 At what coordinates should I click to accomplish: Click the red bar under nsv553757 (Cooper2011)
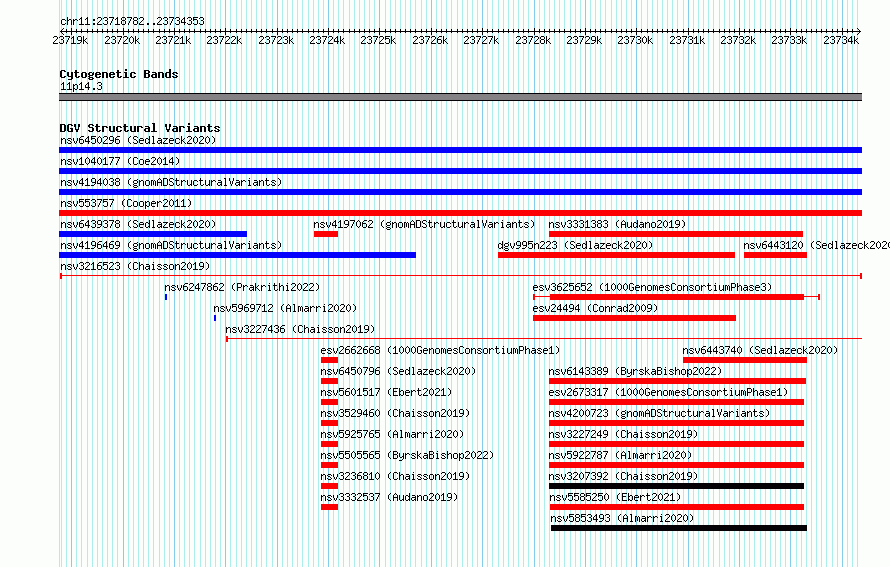(460, 213)
